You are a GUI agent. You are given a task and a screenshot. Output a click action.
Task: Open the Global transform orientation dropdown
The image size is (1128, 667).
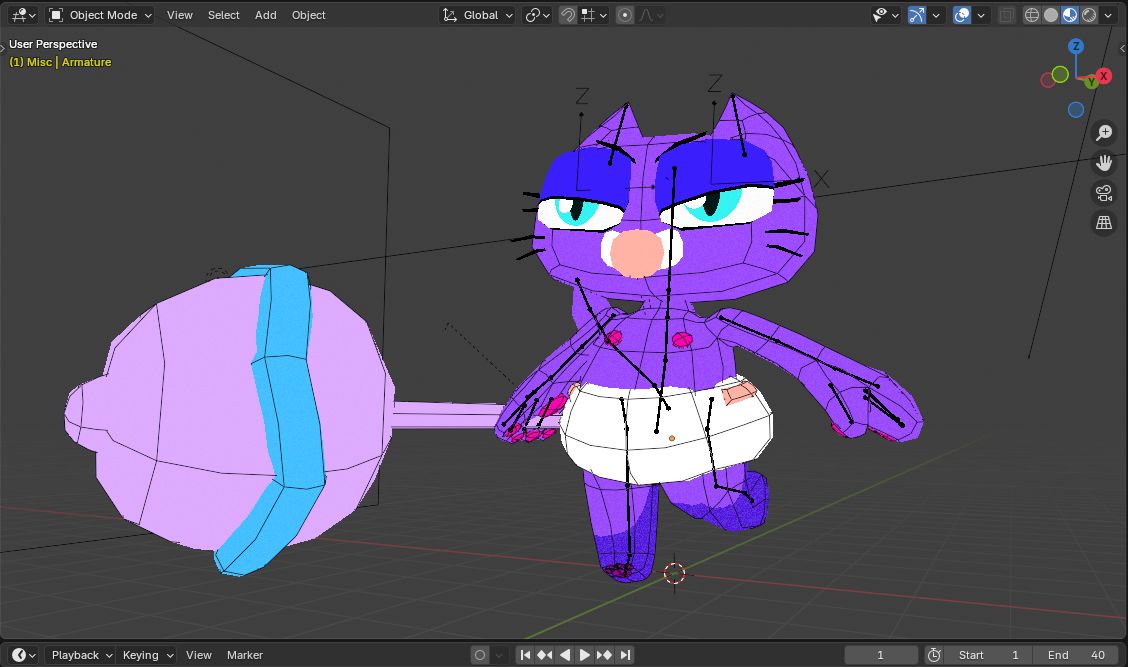[477, 14]
